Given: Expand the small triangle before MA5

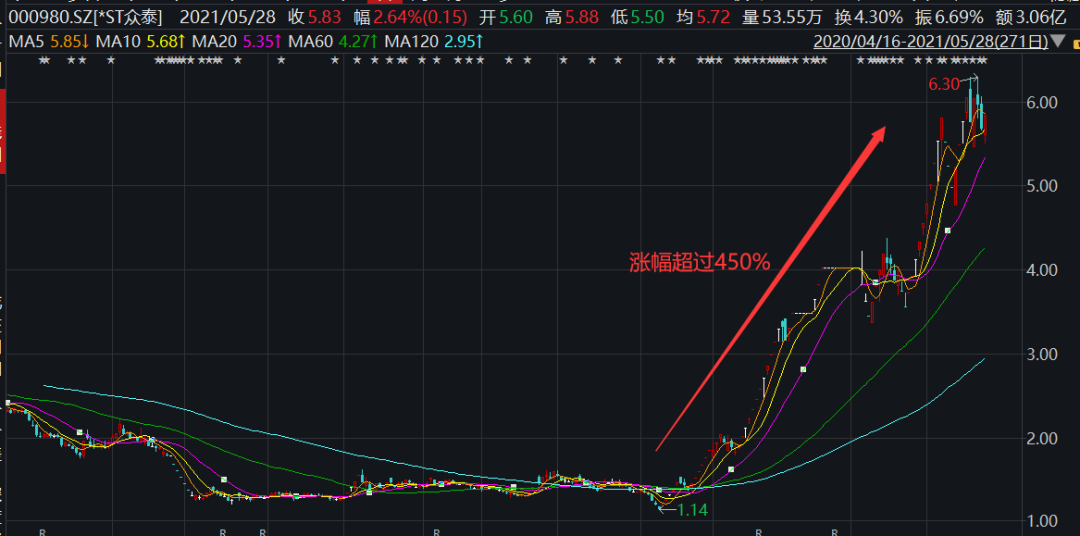Looking at the screenshot, I should coord(4,41).
